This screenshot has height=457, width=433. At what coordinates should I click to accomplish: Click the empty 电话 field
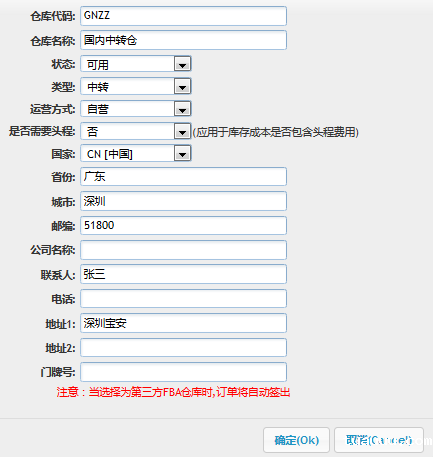point(183,299)
